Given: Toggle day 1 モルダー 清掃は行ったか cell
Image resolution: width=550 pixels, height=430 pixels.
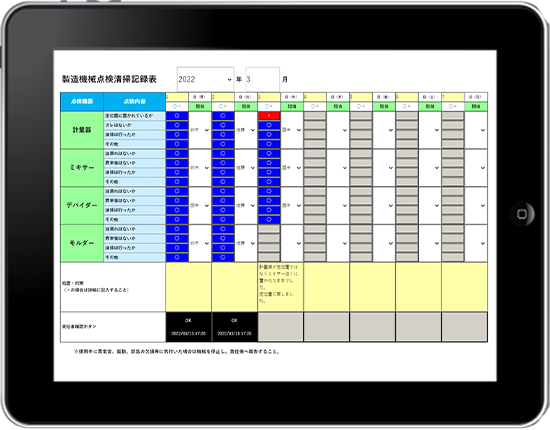Looking at the screenshot, I should click(x=177, y=248).
